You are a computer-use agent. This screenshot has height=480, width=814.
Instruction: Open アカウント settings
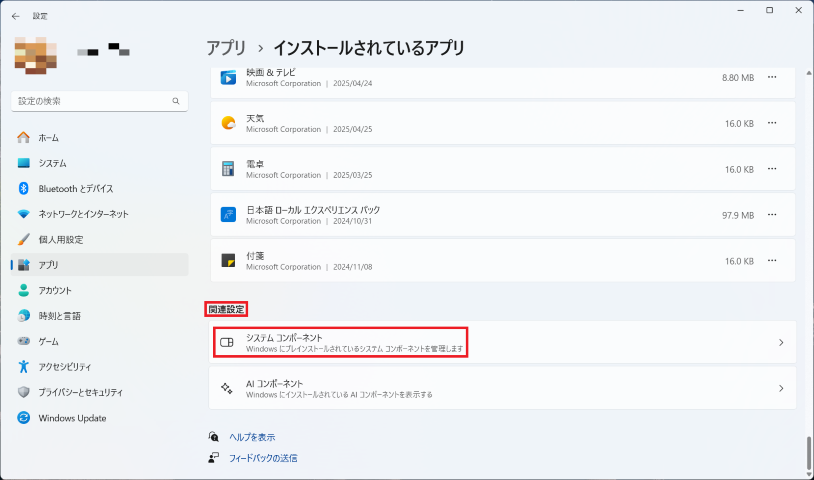(99, 290)
